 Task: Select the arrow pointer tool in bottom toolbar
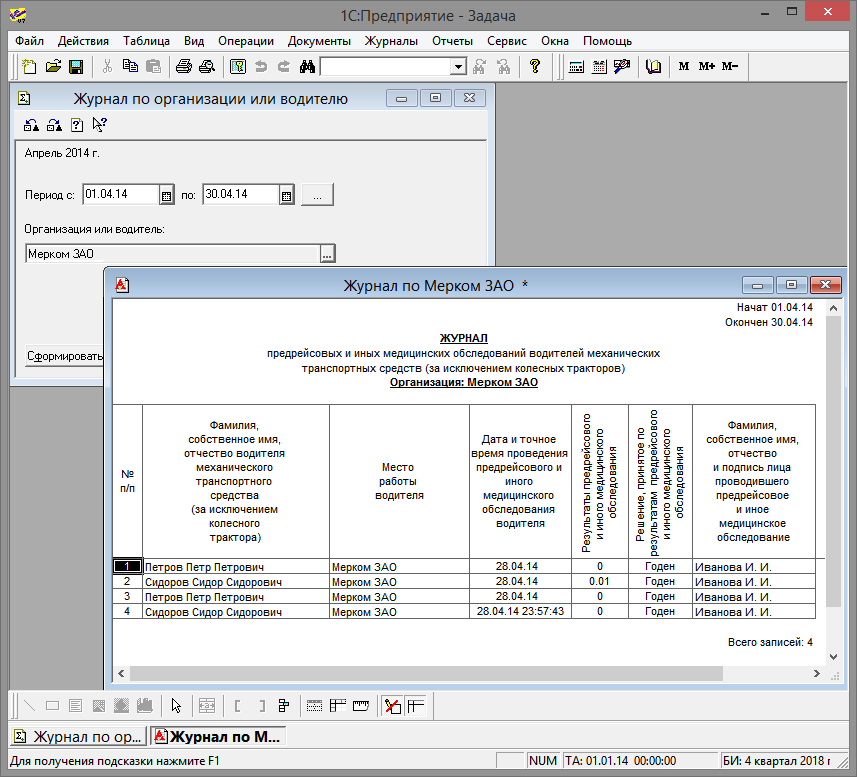point(176,705)
